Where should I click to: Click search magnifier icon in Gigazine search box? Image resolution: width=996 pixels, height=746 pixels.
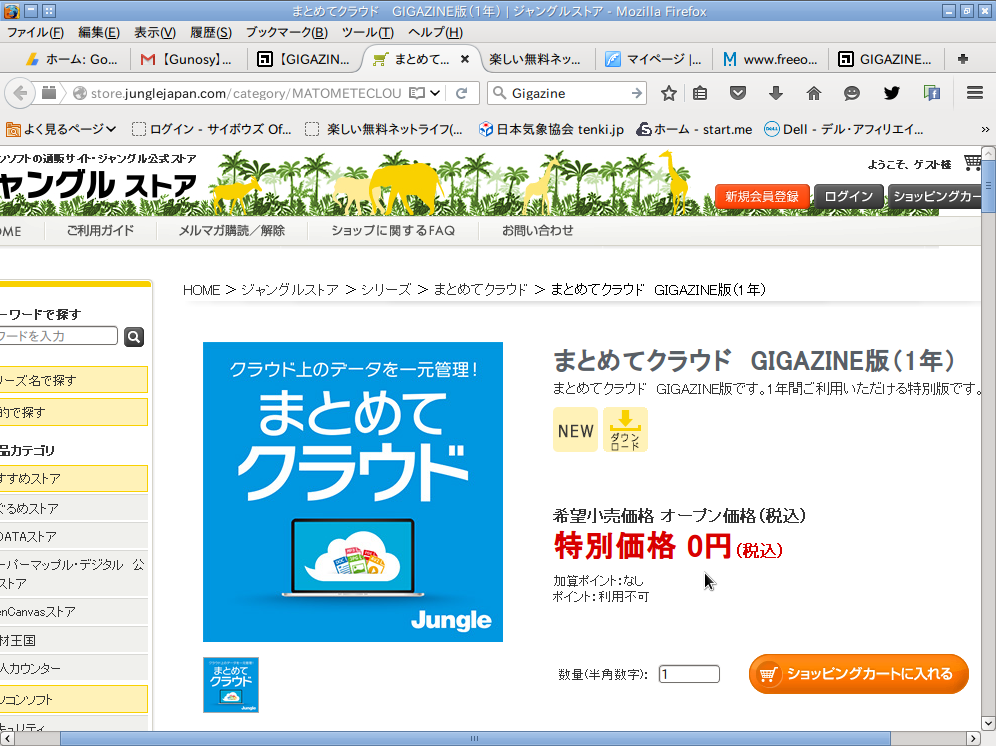pyautogui.click(x=500, y=93)
